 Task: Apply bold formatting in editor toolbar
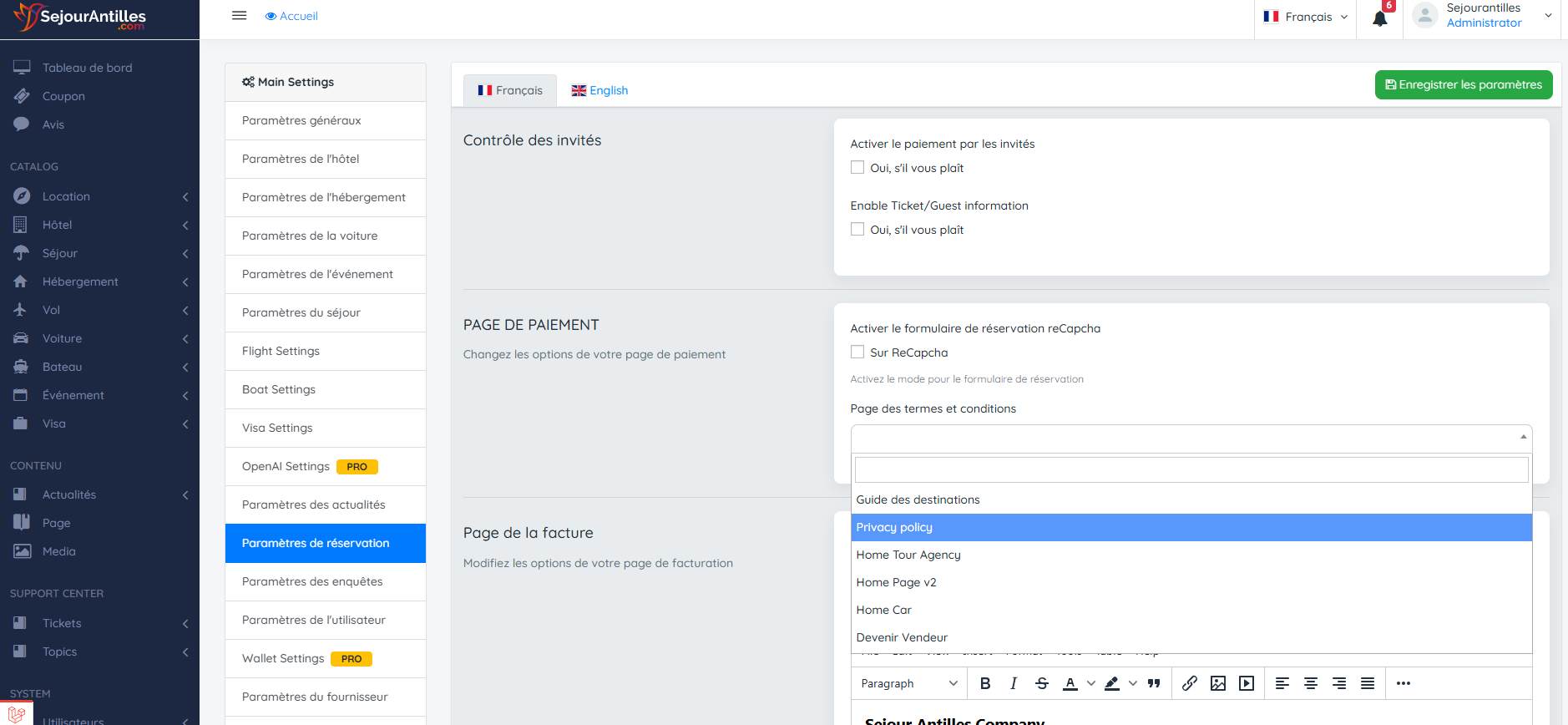pos(985,683)
